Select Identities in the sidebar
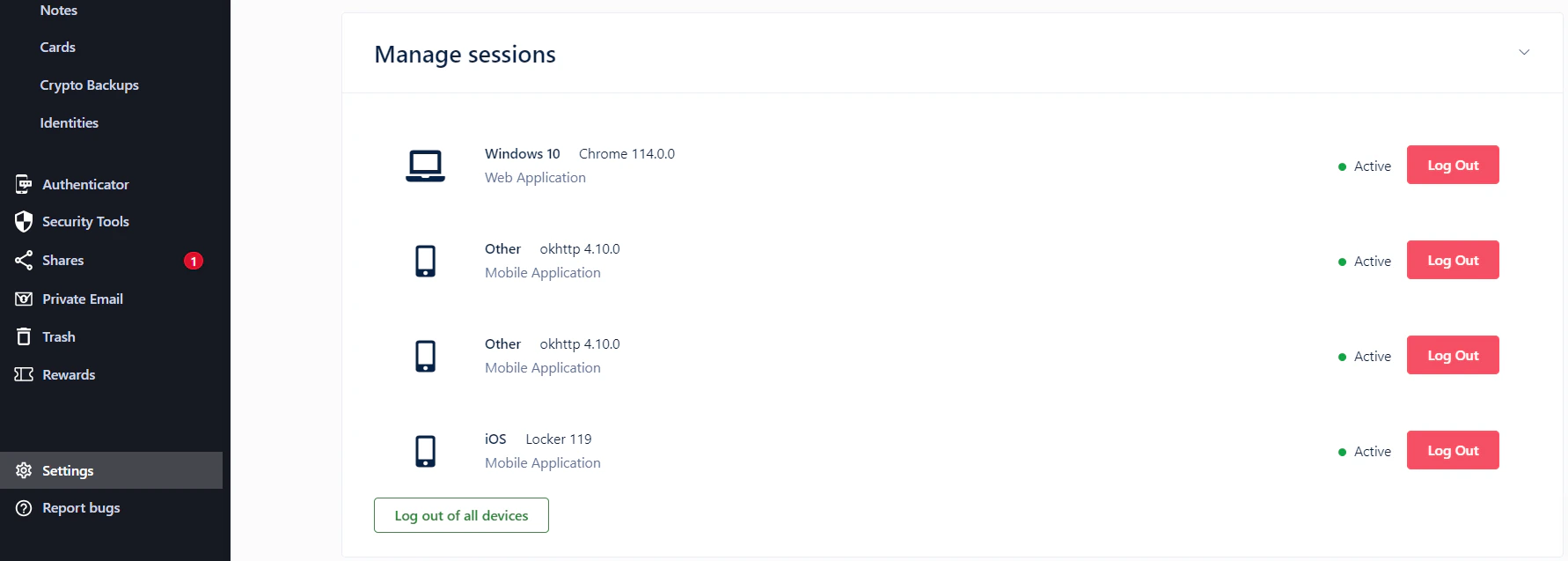Screen dimensions: 1568x561 point(69,122)
